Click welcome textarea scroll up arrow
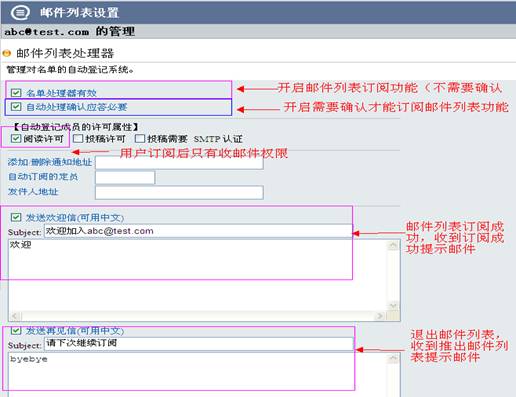 point(393,245)
